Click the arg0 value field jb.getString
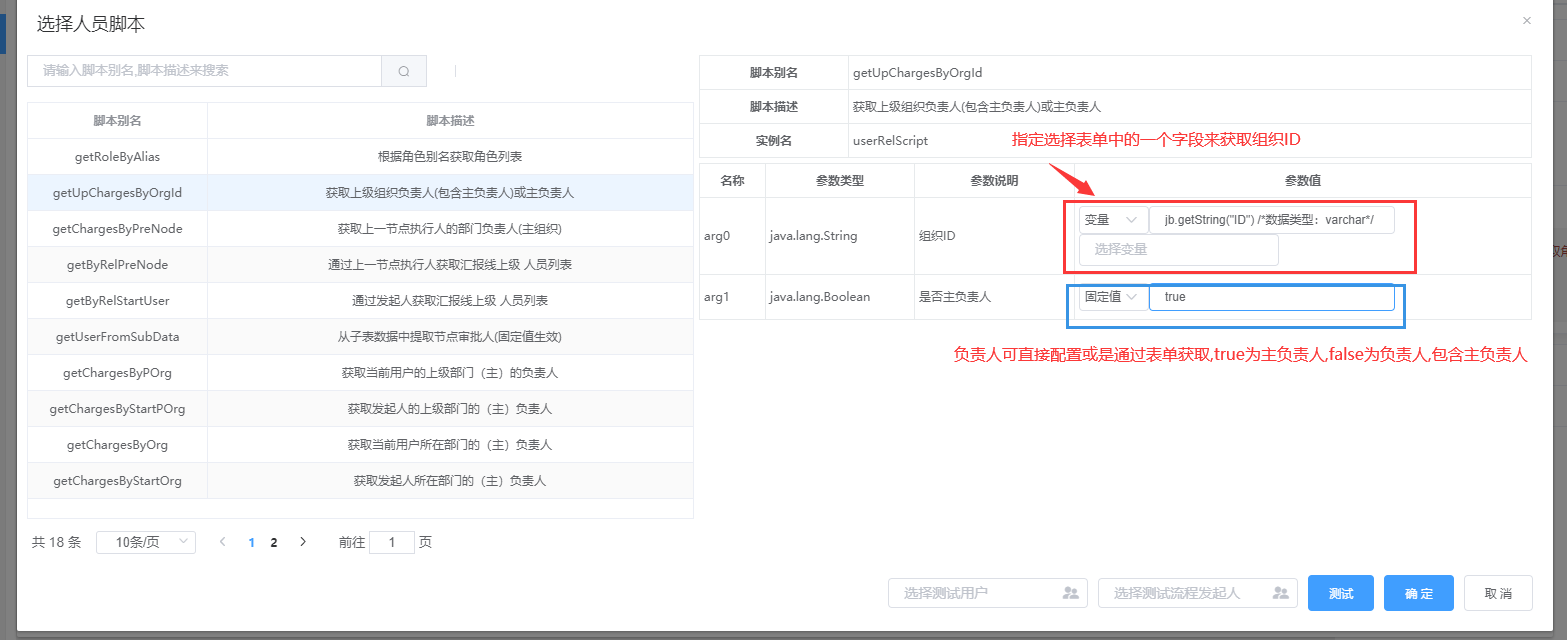The height and width of the screenshot is (640, 1567). [1272, 220]
